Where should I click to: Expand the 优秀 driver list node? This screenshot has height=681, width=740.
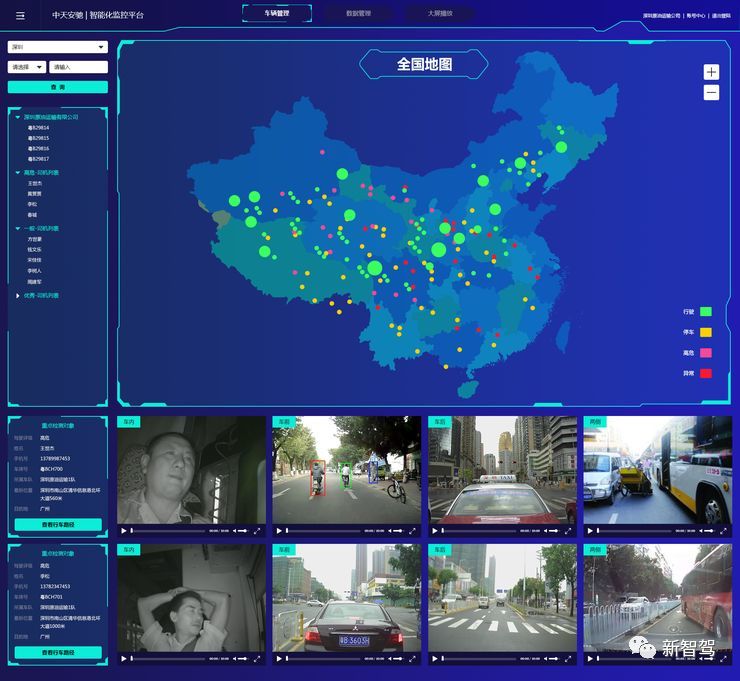pyautogui.click(x=18, y=296)
